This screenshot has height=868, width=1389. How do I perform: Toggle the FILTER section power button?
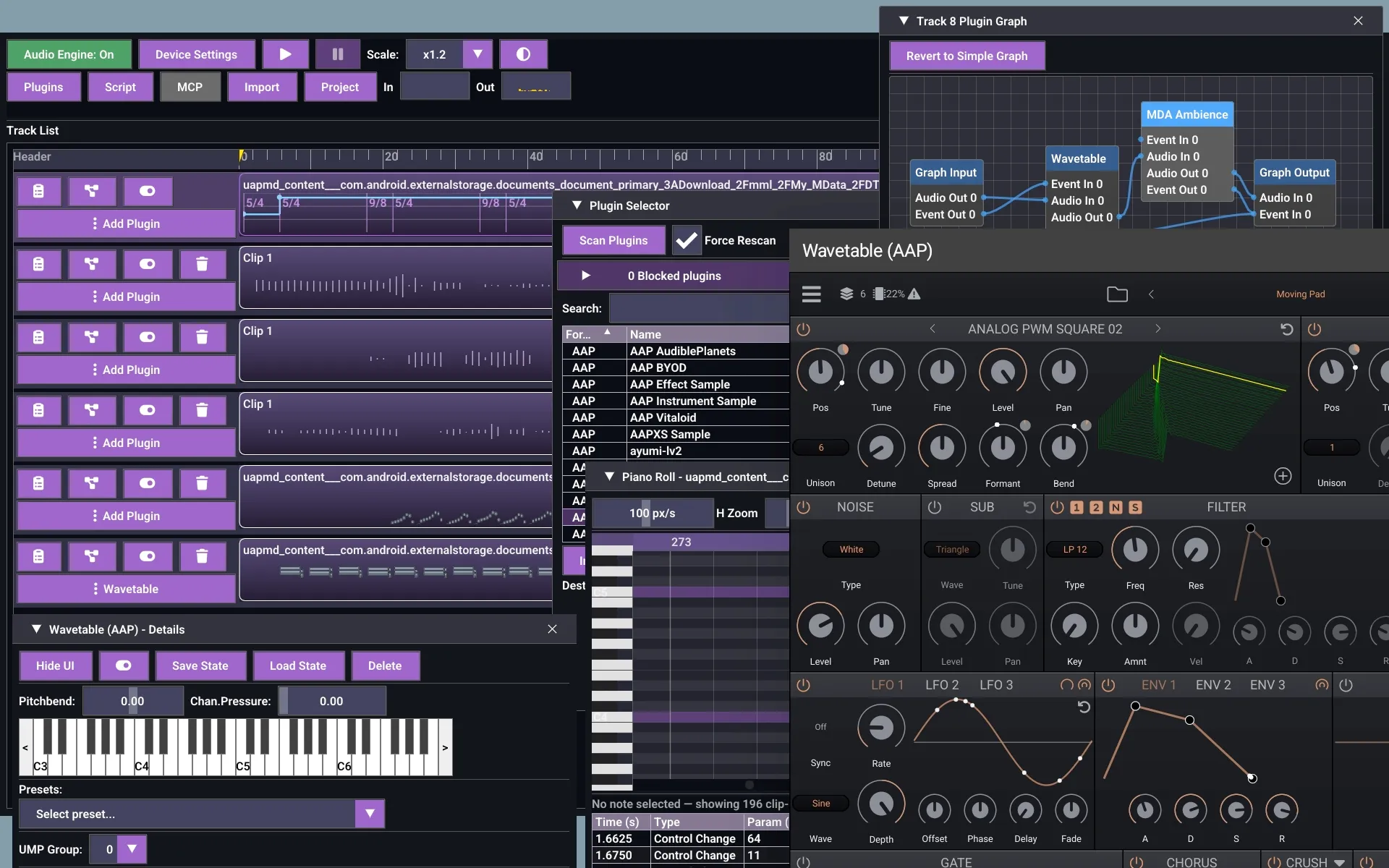point(1057,507)
